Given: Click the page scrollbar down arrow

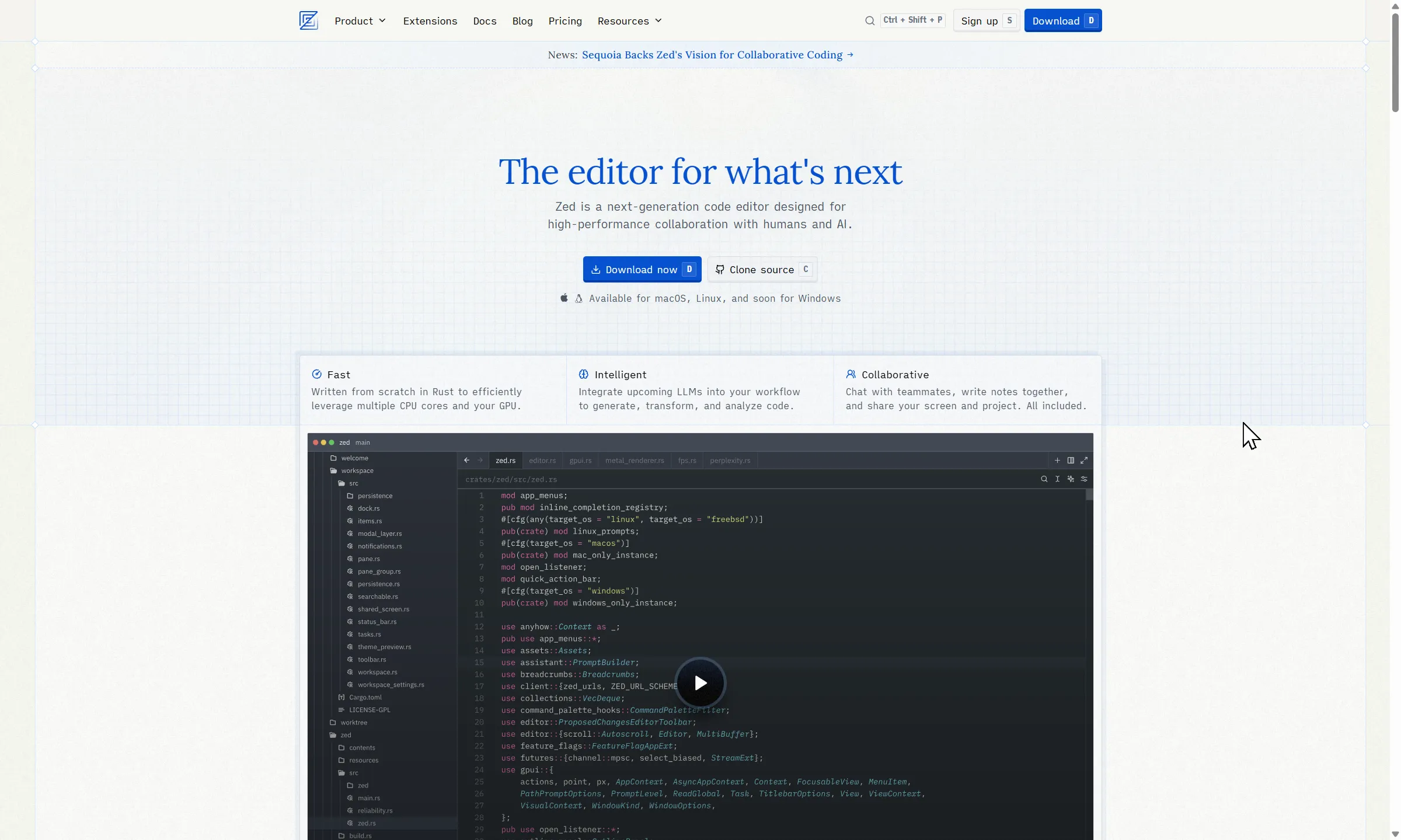Looking at the screenshot, I should [1395, 834].
